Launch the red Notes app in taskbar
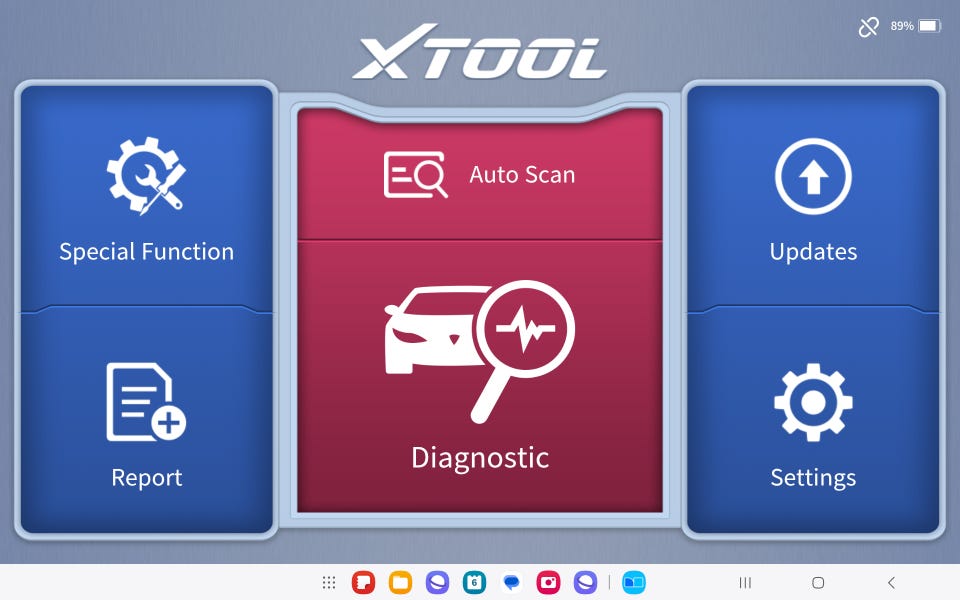 pyautogui.click(x=363, y=582)
